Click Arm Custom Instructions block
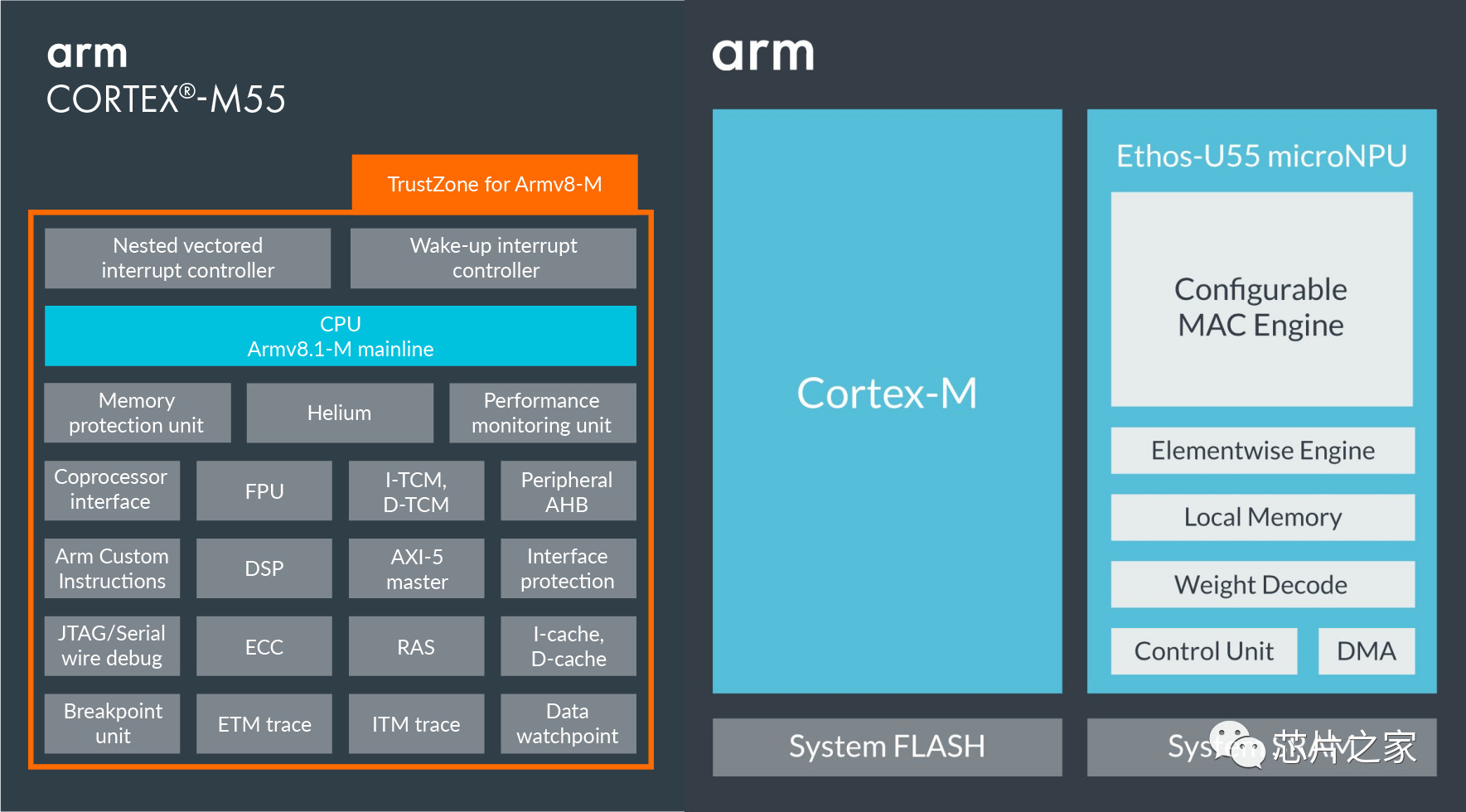 (x=112, y=568)
